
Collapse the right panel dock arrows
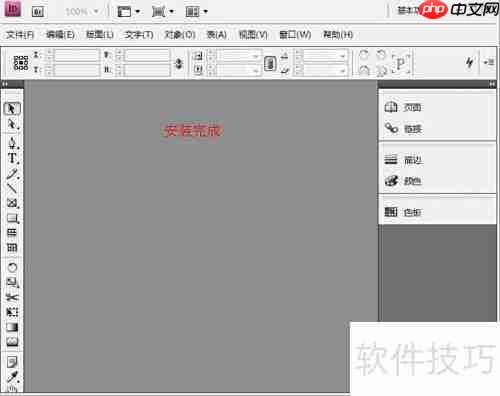pyautogui.click(x=492, y=84)
